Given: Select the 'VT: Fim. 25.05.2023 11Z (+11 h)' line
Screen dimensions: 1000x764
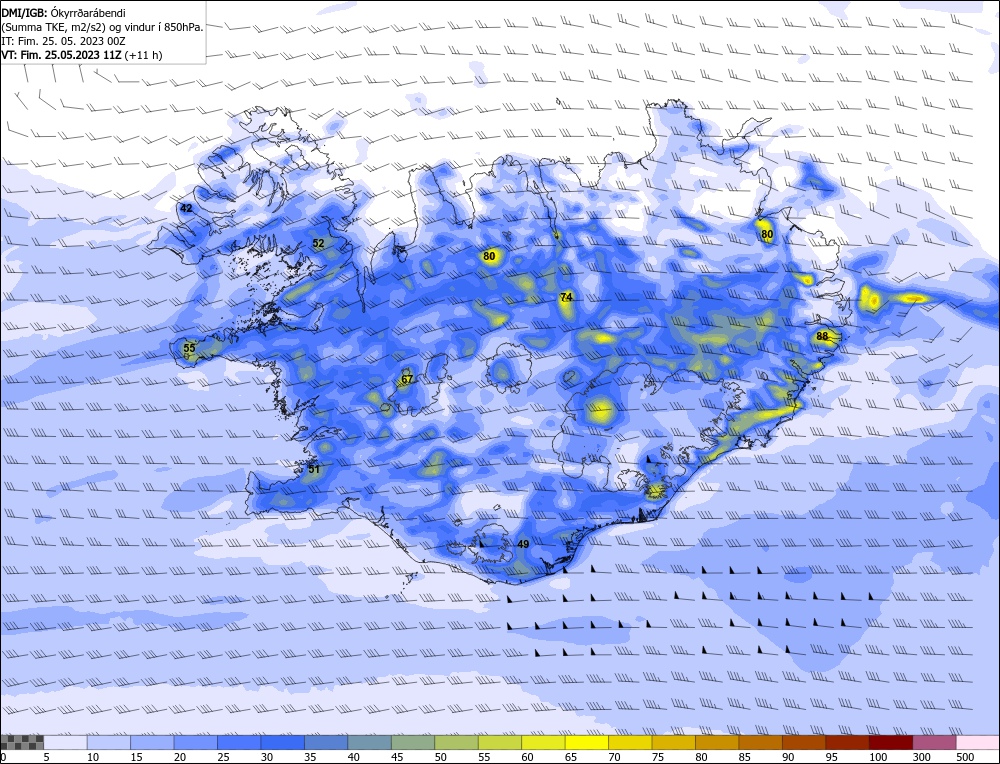Looking at the screenshot, I should tap(82, 55).
